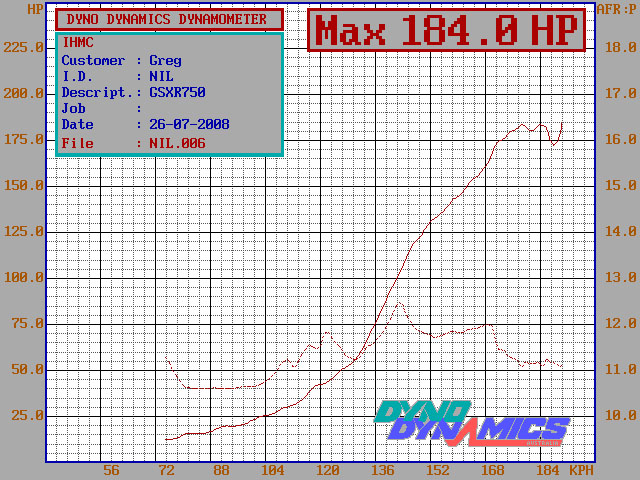This screenshot has height=480, width=640.
Task: Select the file name NIL.006
Action: (x=177, y=143)
